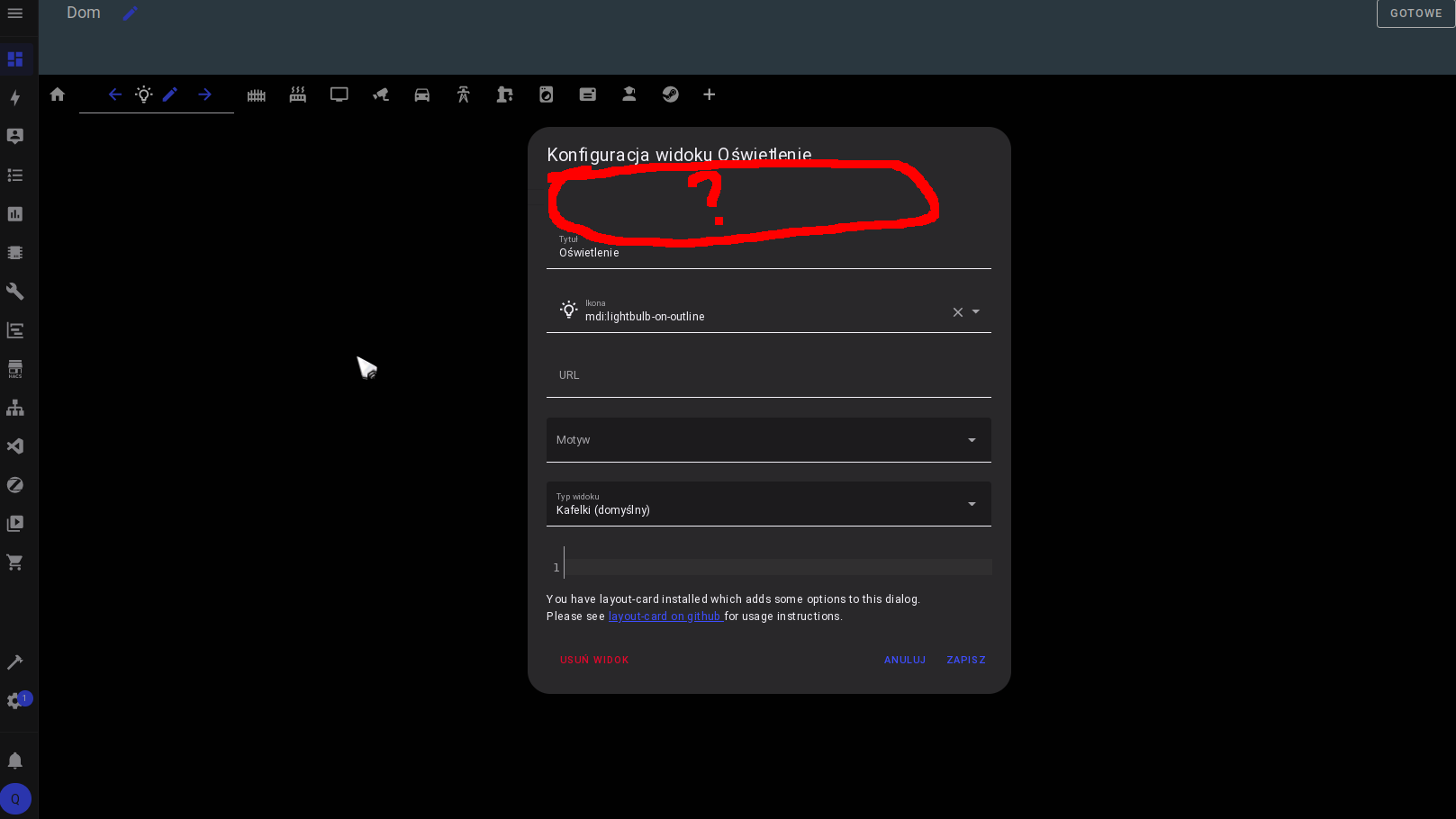Open the Shopping list cart icon
This screenshot has width=1456, height=819.
pos(15,562)
